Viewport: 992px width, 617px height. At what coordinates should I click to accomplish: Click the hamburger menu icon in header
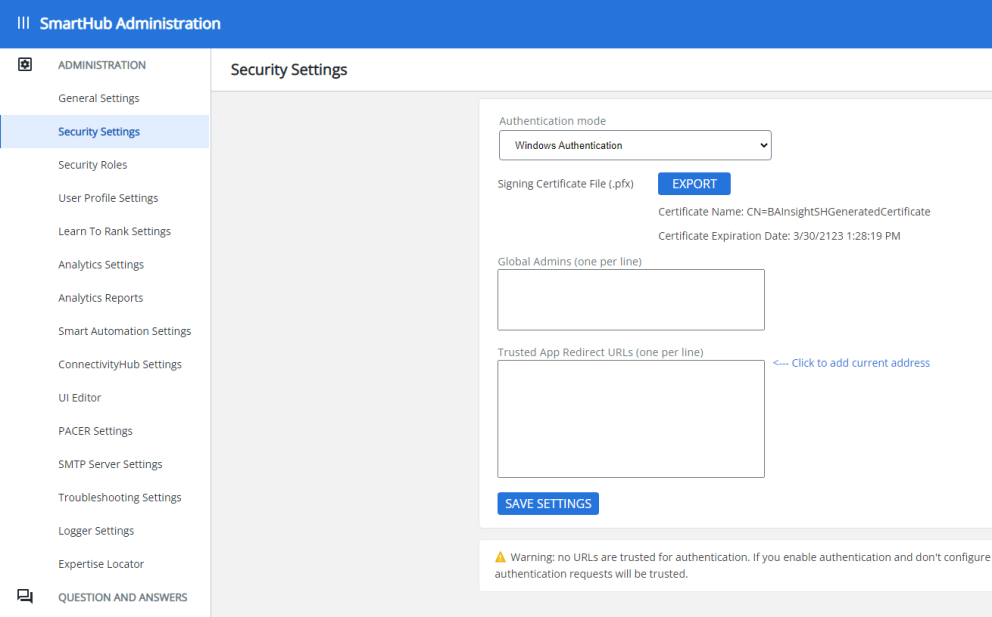(x=23, y=23)
